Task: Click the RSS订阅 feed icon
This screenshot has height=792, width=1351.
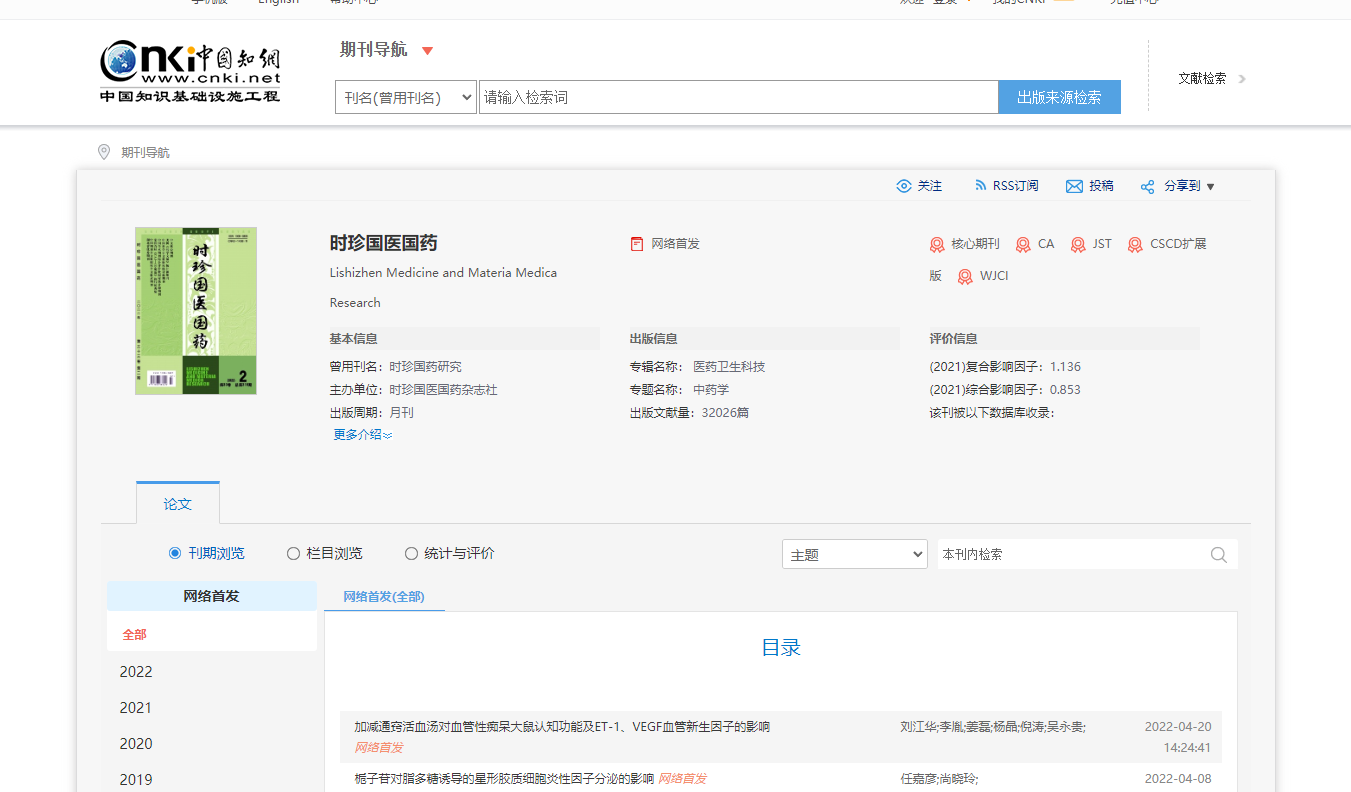Action: point(980,186)
